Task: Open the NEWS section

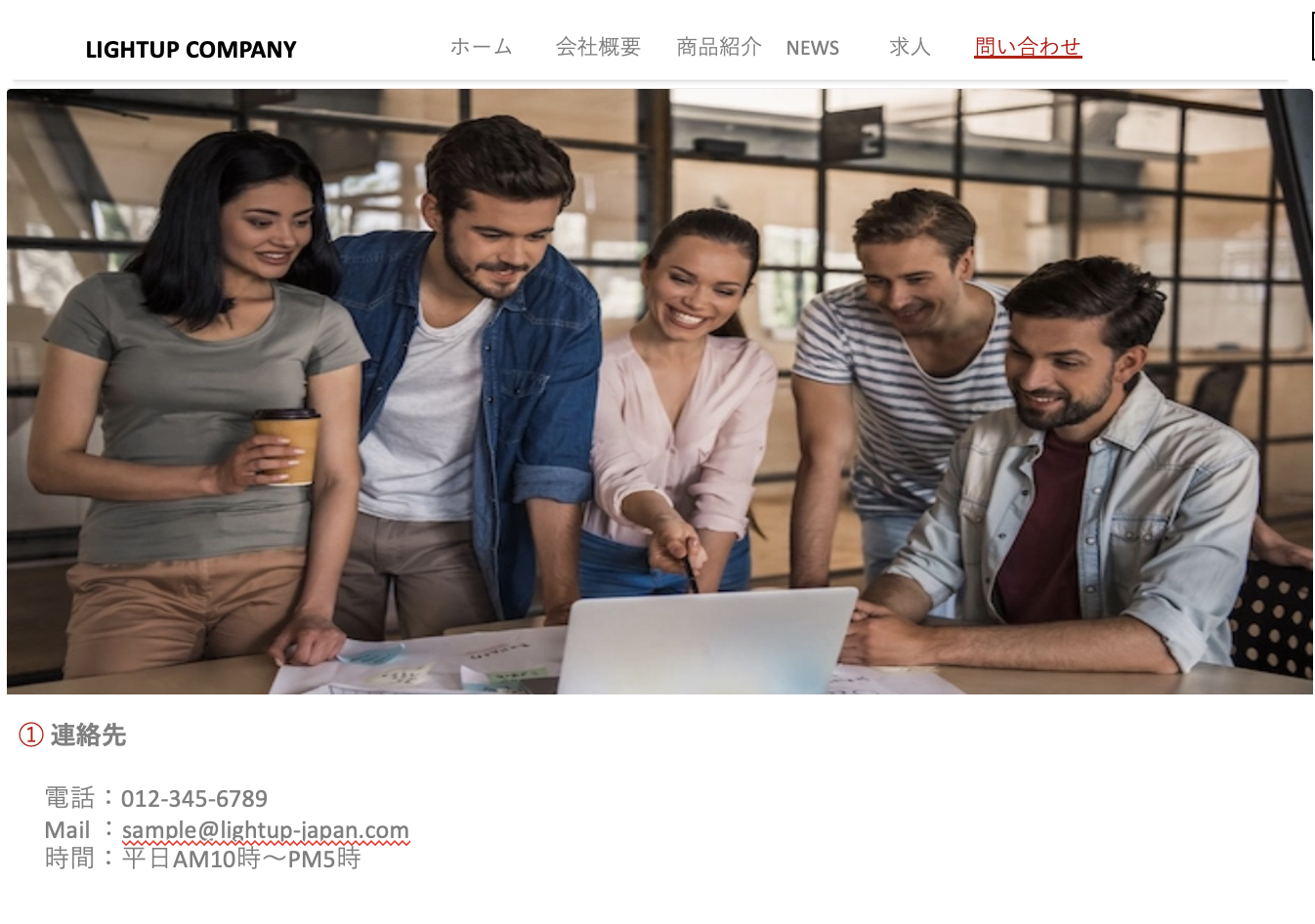Action: [813, 48]
